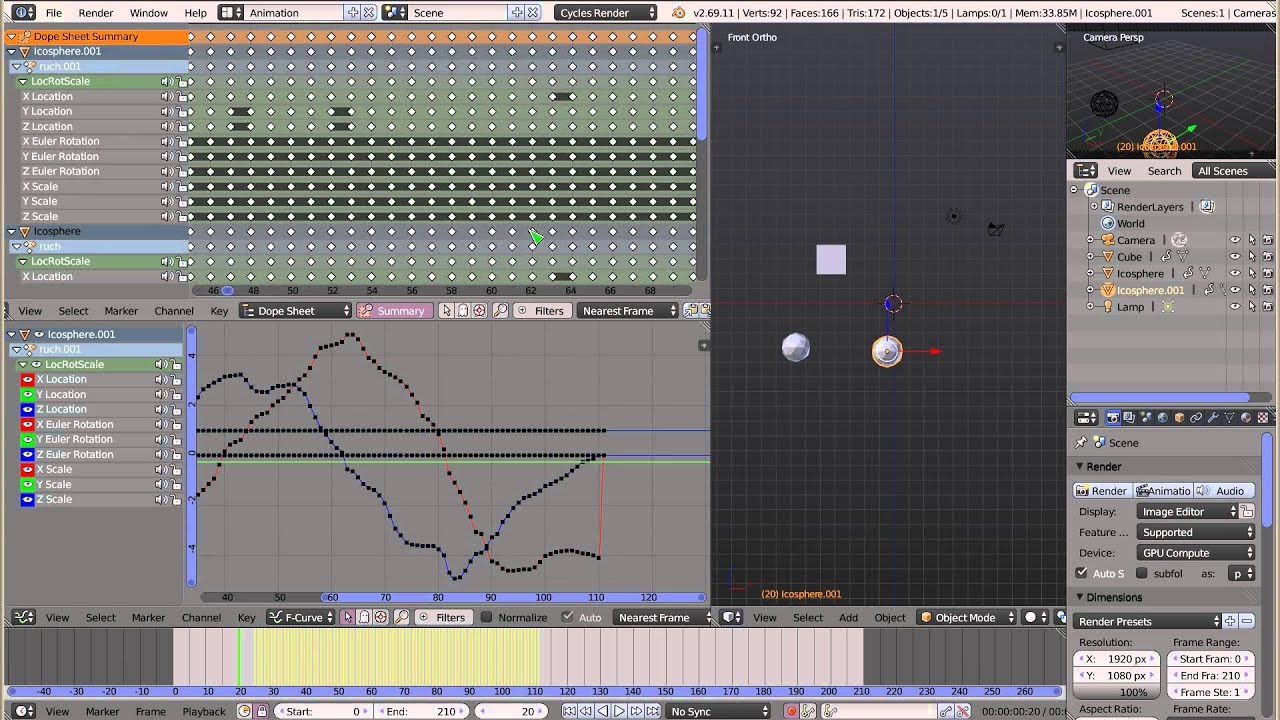Enable the Normalize checkbox
The height and width of the screenshot is (720, 1280).
tap(487, 617)
